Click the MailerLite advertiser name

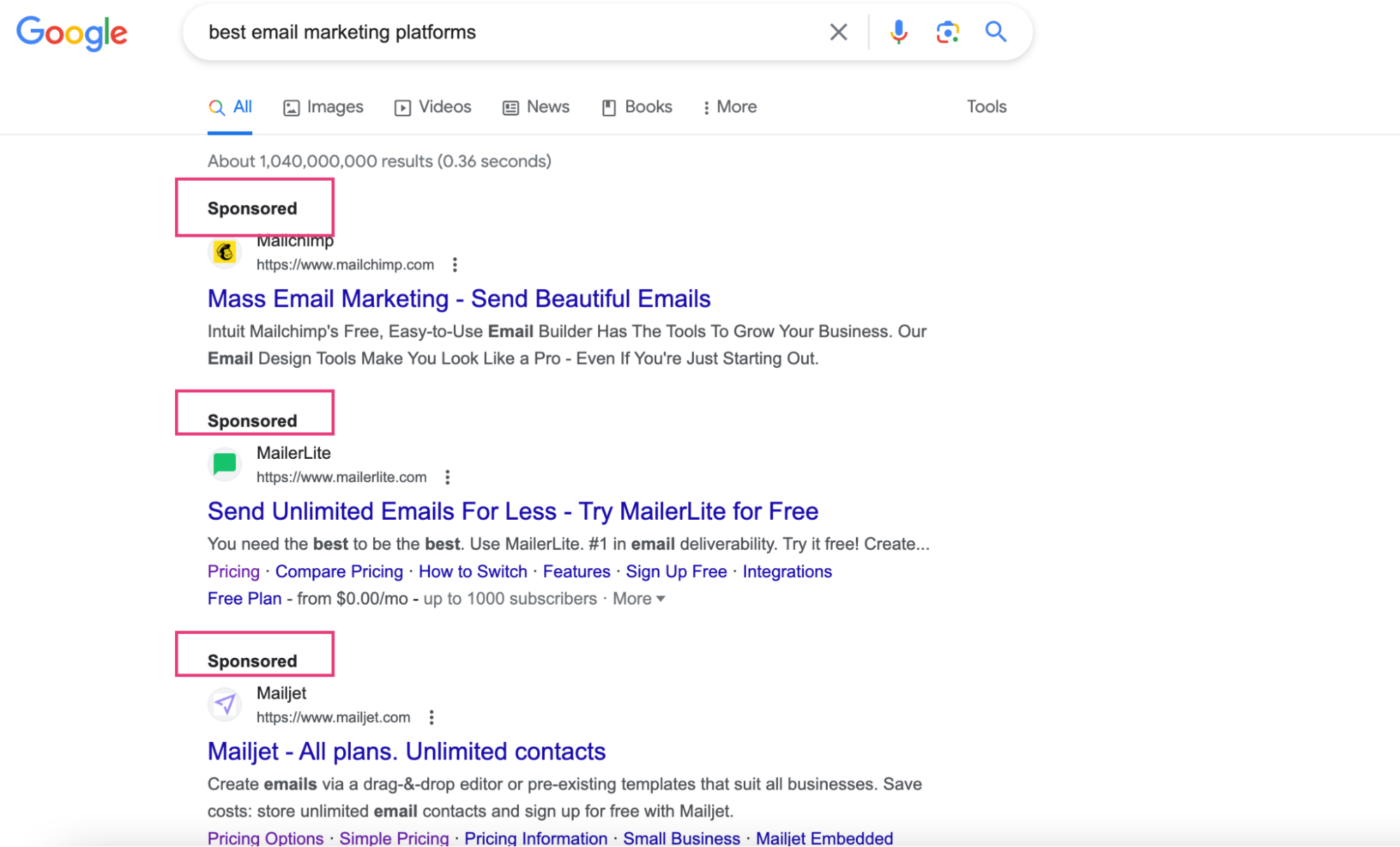click(293, 453)
